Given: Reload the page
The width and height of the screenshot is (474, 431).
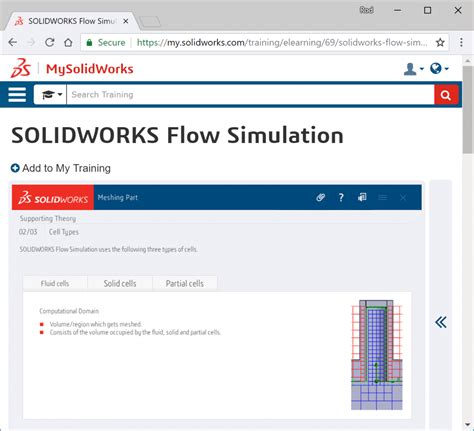Looking at the screenshot, I should [x=50, y=42].
